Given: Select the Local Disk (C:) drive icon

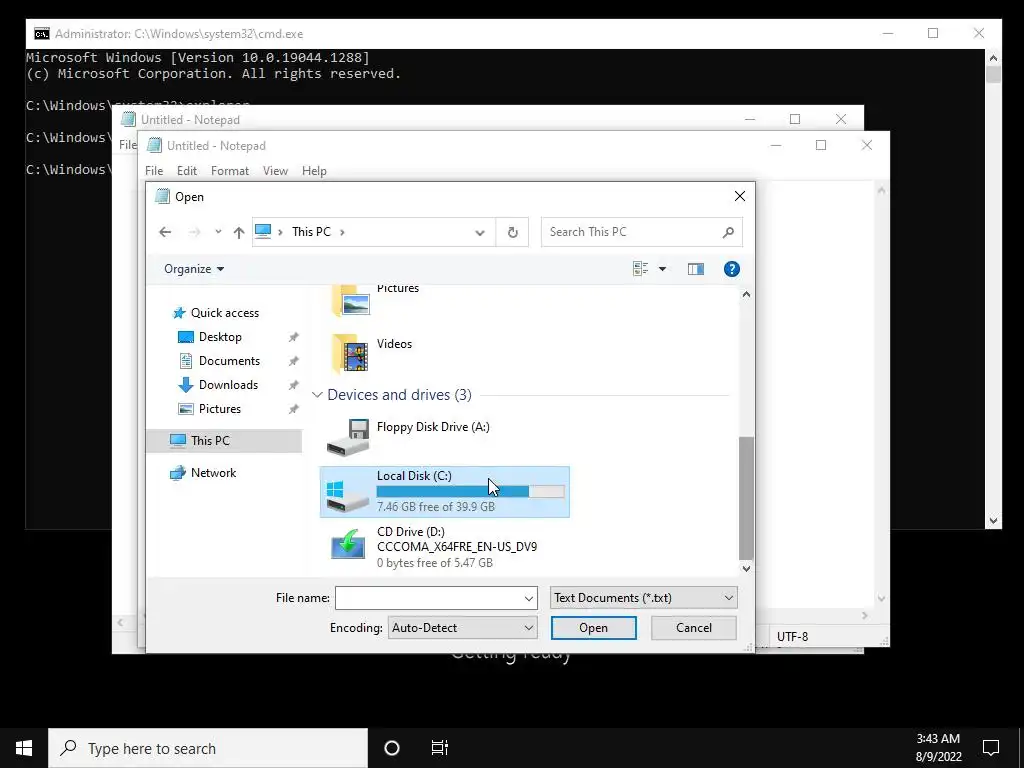Looking at the screenshot, I should pos(348,494).
